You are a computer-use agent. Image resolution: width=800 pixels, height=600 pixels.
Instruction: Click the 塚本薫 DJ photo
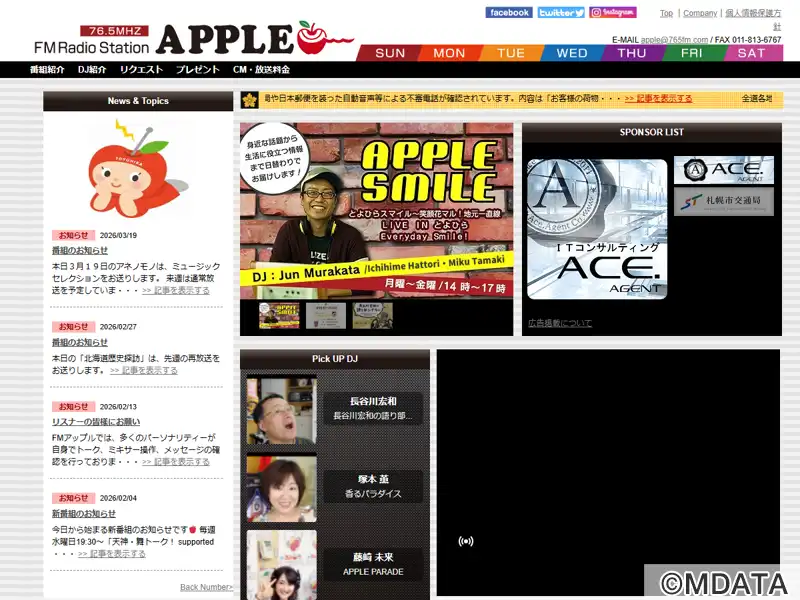tap(282, 489)
